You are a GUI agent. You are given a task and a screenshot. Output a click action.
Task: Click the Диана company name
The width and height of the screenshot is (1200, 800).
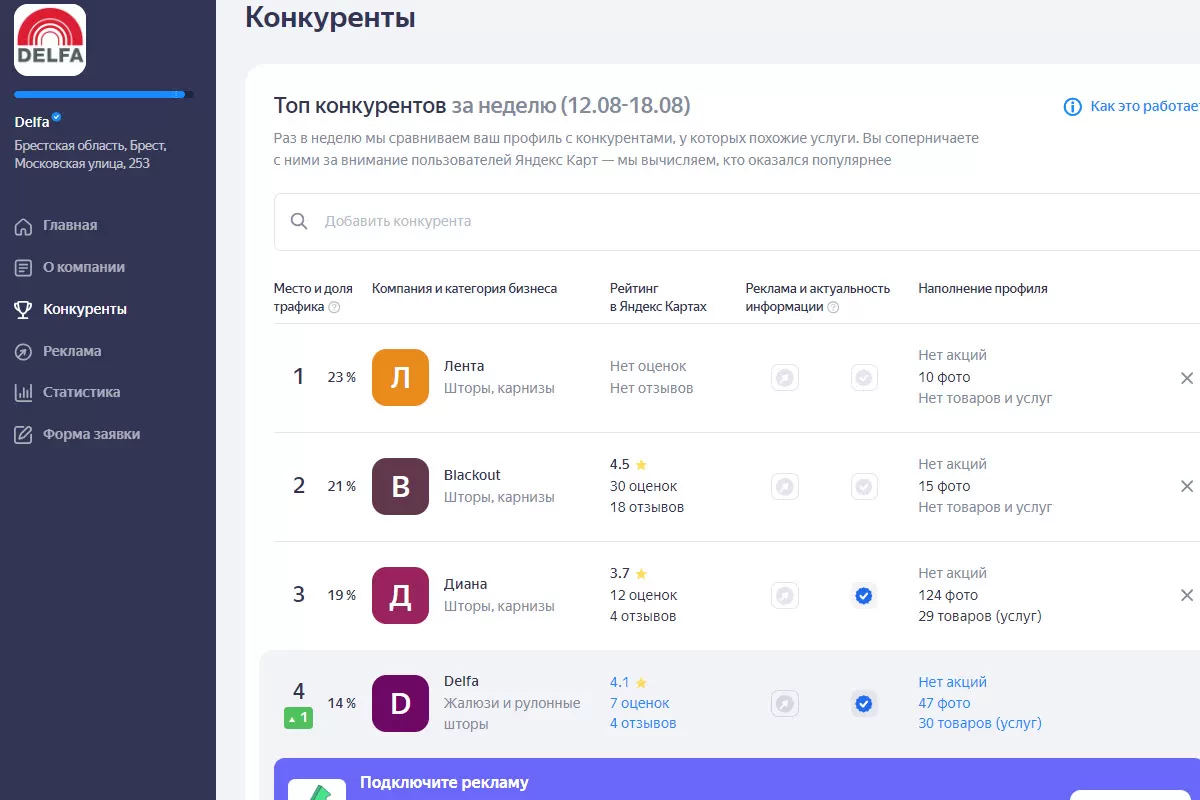pos(466,584)
